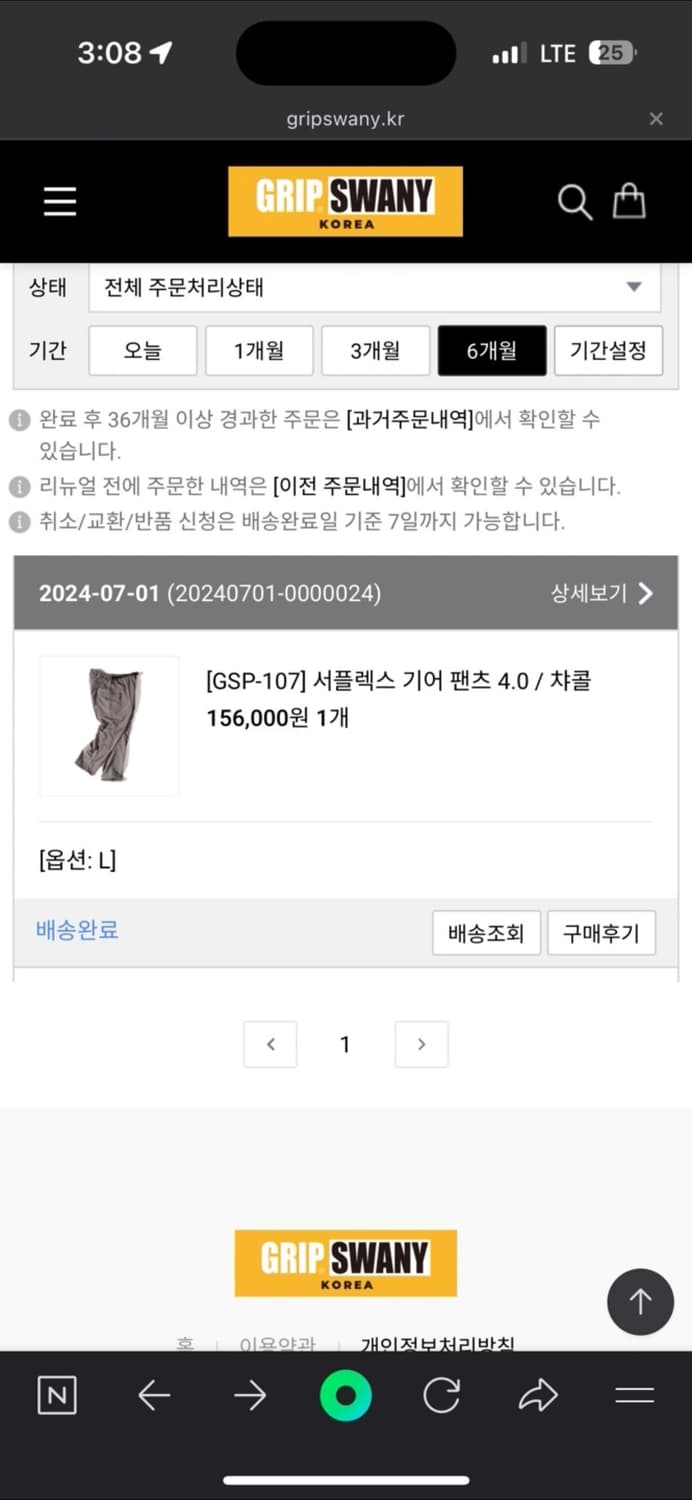Viewport: 692px width, 1500px height.
Task: Go back using the browser back arrow
Action: point(153,1396)
